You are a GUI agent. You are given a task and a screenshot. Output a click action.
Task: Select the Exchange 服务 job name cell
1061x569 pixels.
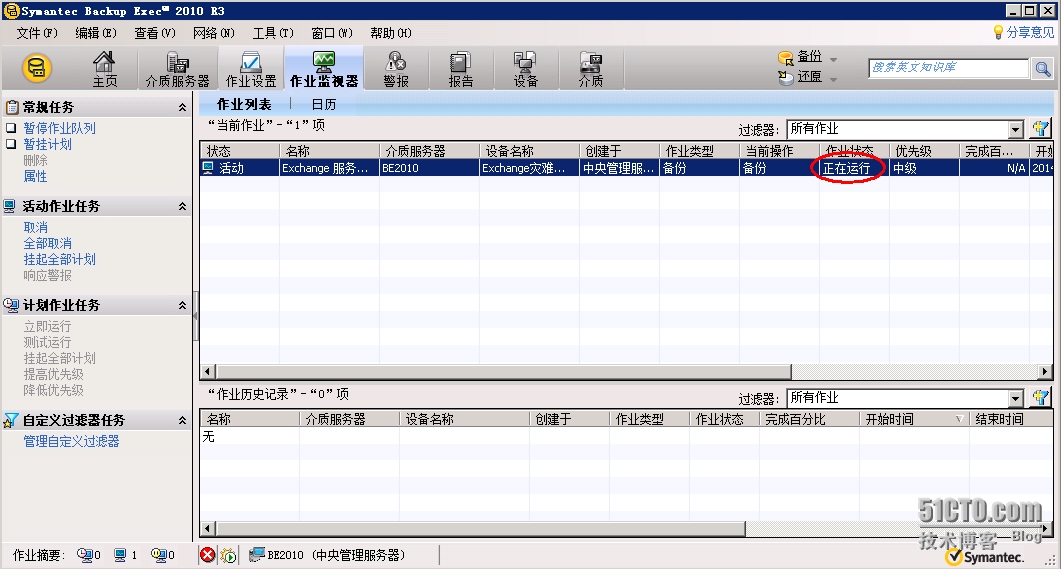point(330,168)
